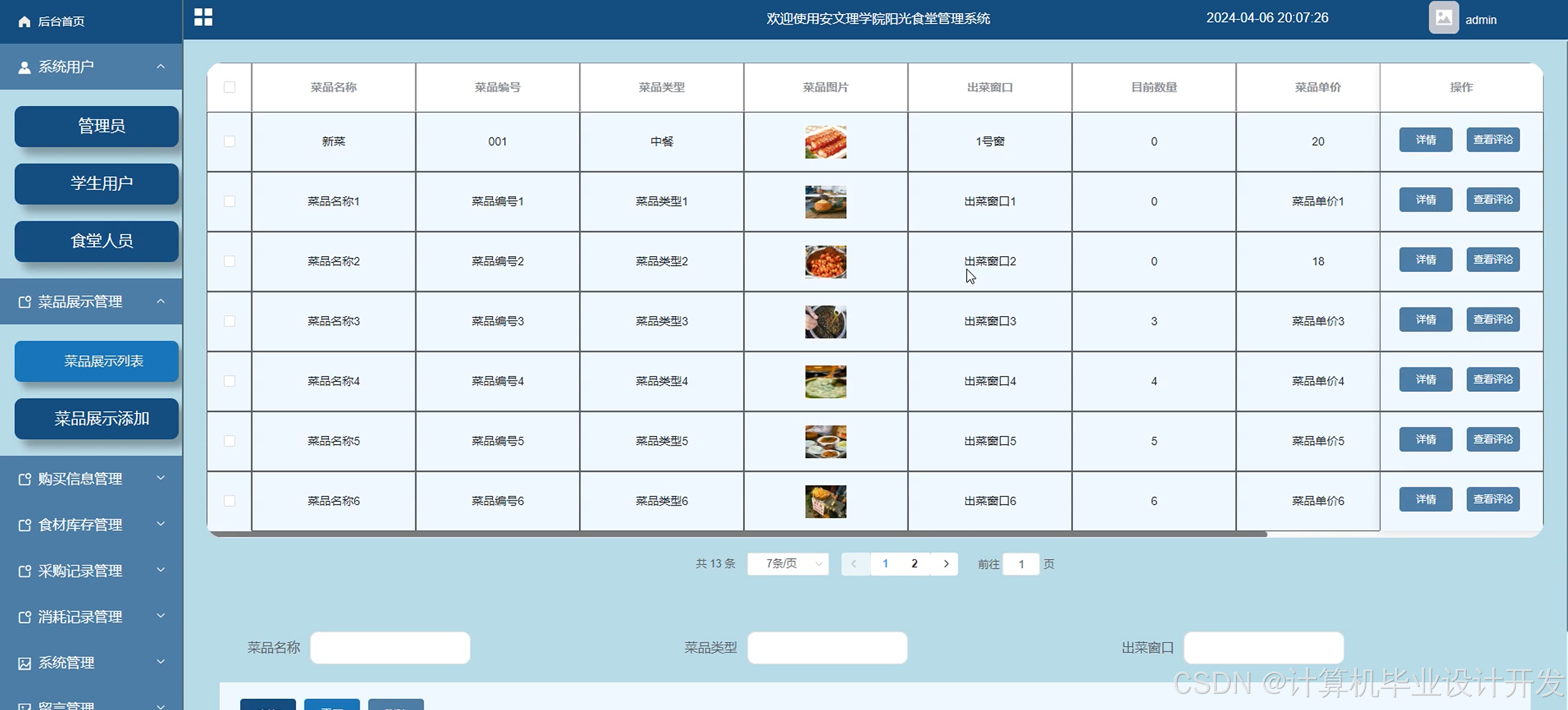Go to next page arrow in pagination
Image resolution: width=1568 pixels, height=710 pixels.
coord(946,564)
